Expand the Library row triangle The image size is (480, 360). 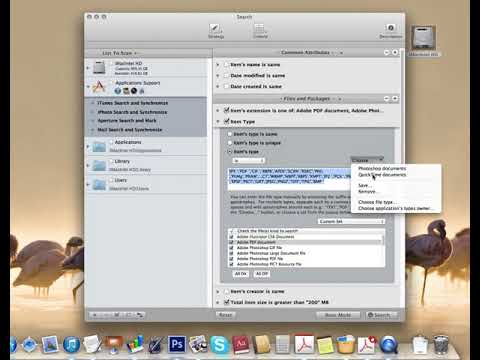click(x=88, y=165)
